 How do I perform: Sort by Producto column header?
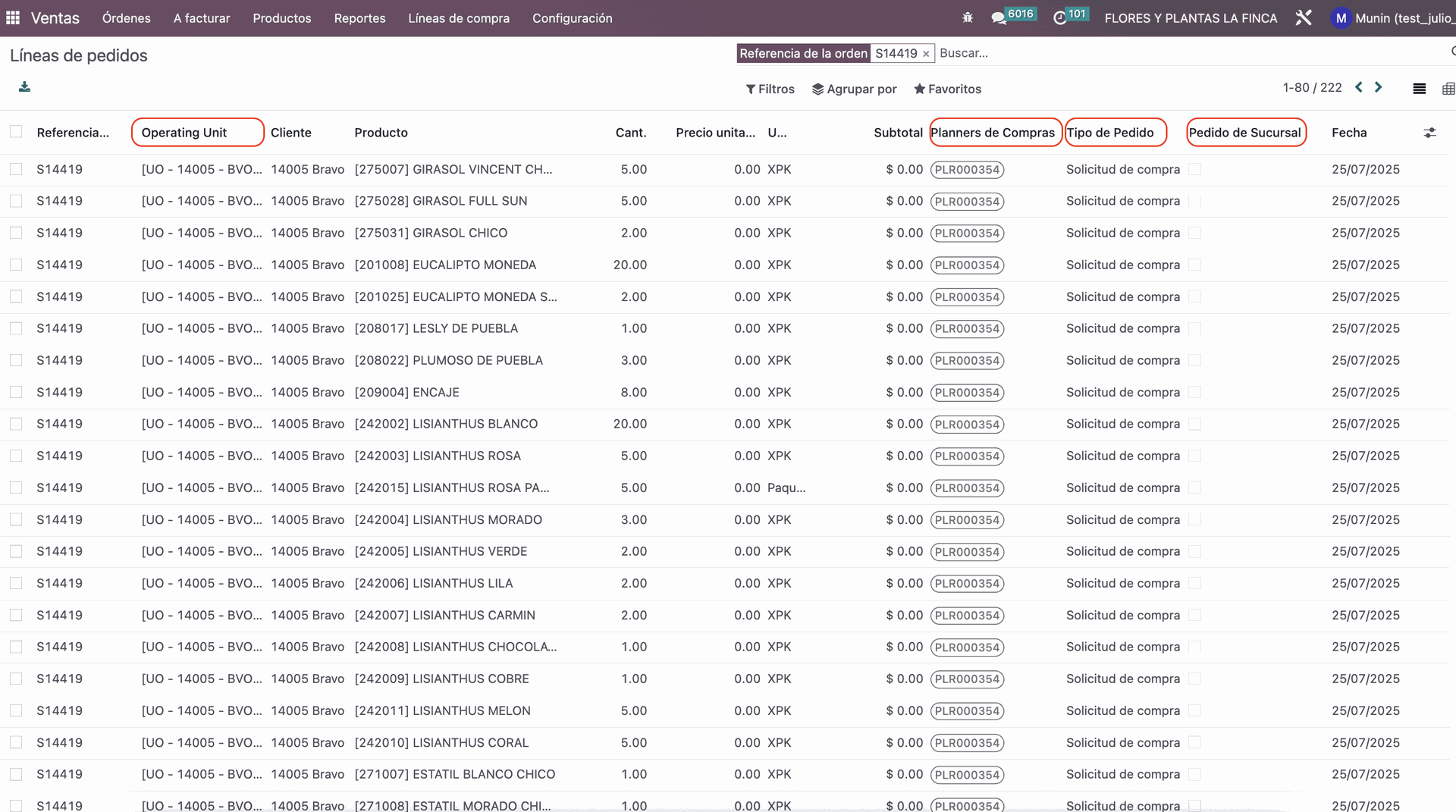click(x=381, y=133)
